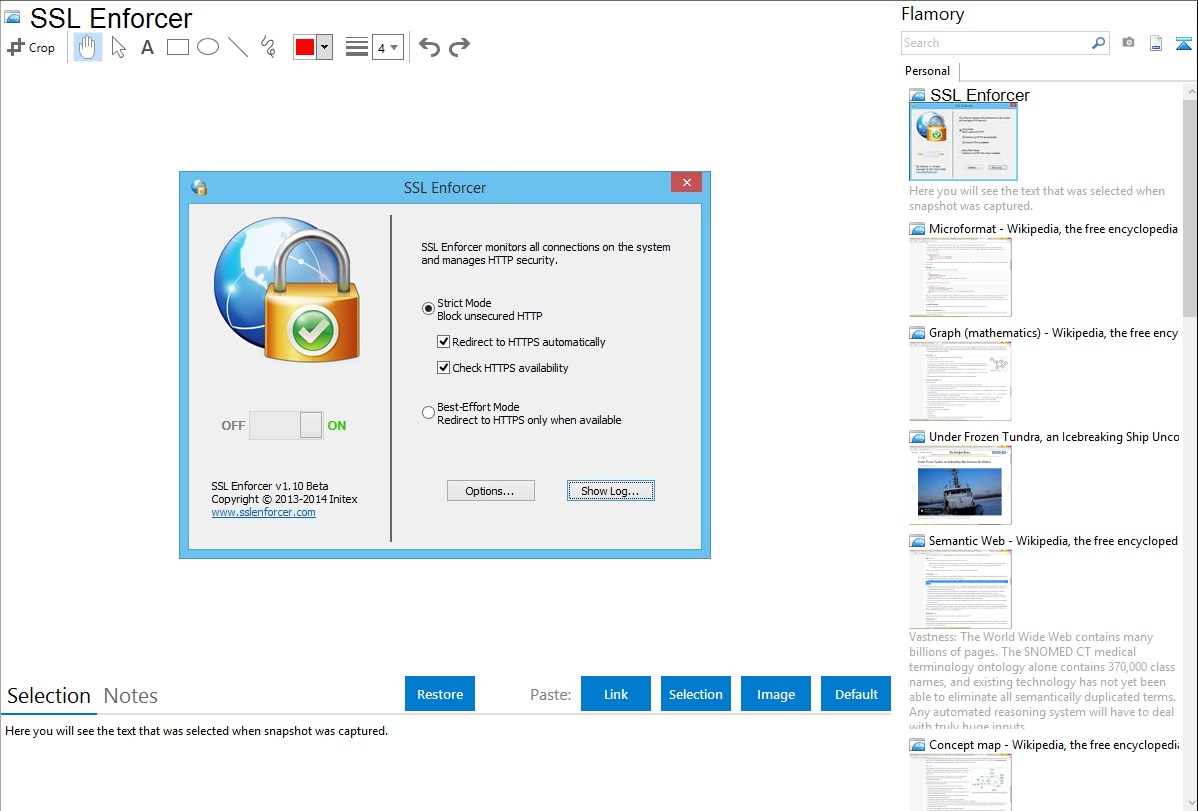Switch to the Notes tab

coord(131,696)
